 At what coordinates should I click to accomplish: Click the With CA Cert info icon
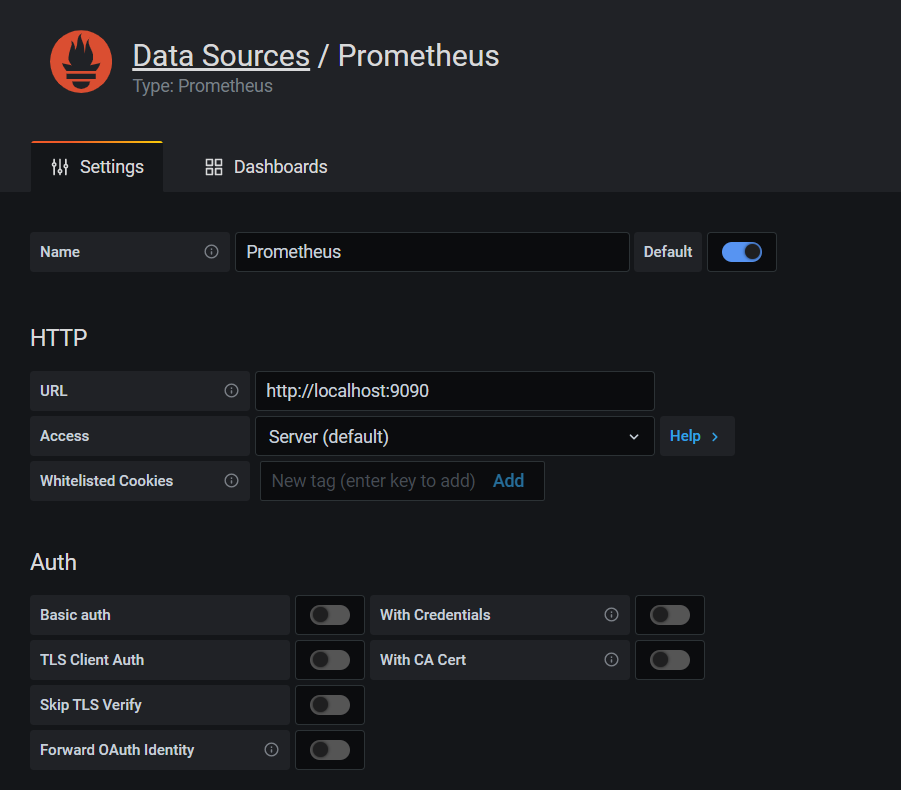(611, 660)
